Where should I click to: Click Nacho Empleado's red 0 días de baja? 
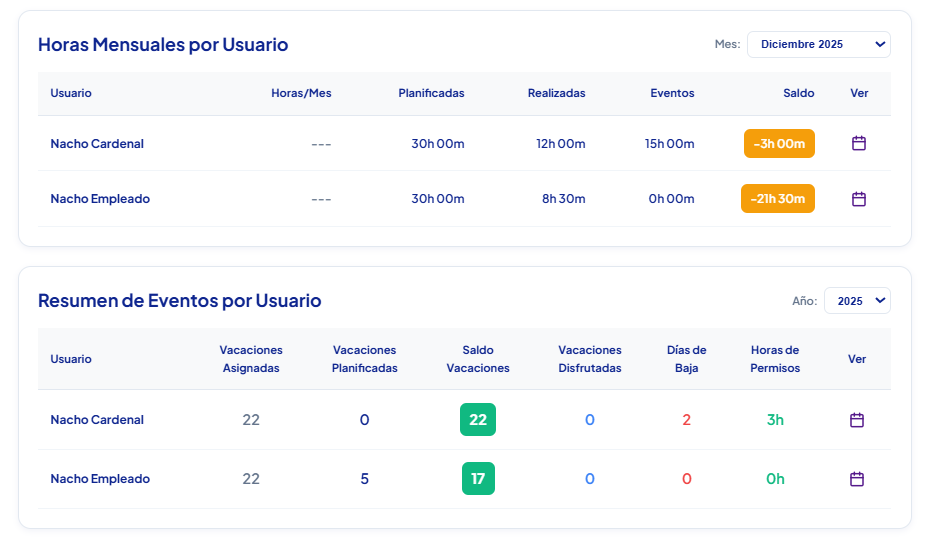pyautogui.click(x=686, y=478)
